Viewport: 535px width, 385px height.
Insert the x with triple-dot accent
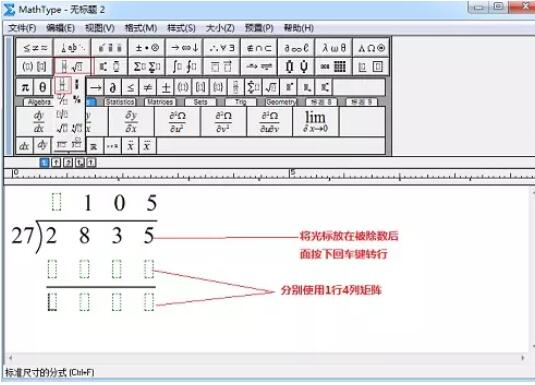pyautogui.click(x=147, y=146)
